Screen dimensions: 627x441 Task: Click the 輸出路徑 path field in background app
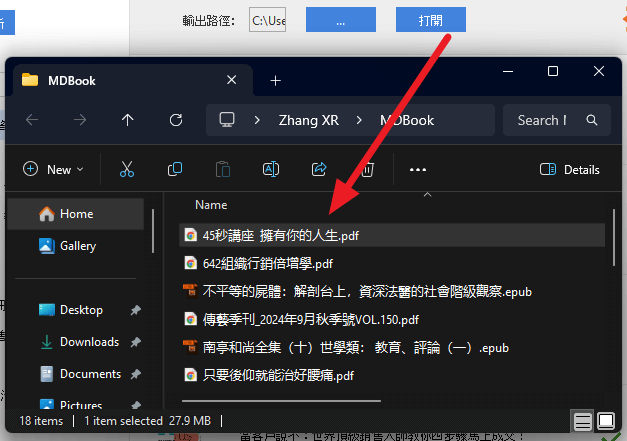267,19
